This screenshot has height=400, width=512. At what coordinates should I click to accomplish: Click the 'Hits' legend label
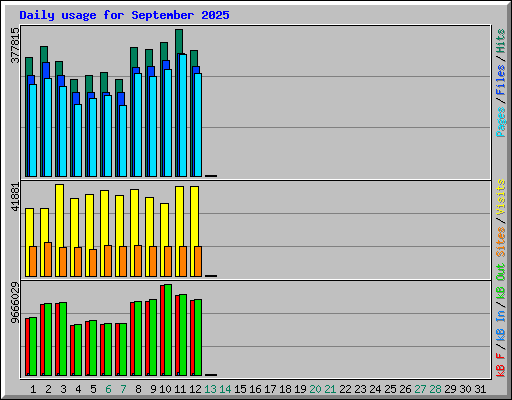tap(501, 41)
